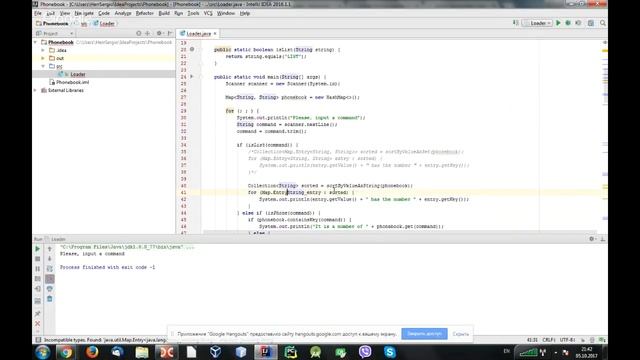Click run gutter arrow beside main method
Image resolution: width=640 pixels, height=360 pixels.
click(x=192, y=77)
